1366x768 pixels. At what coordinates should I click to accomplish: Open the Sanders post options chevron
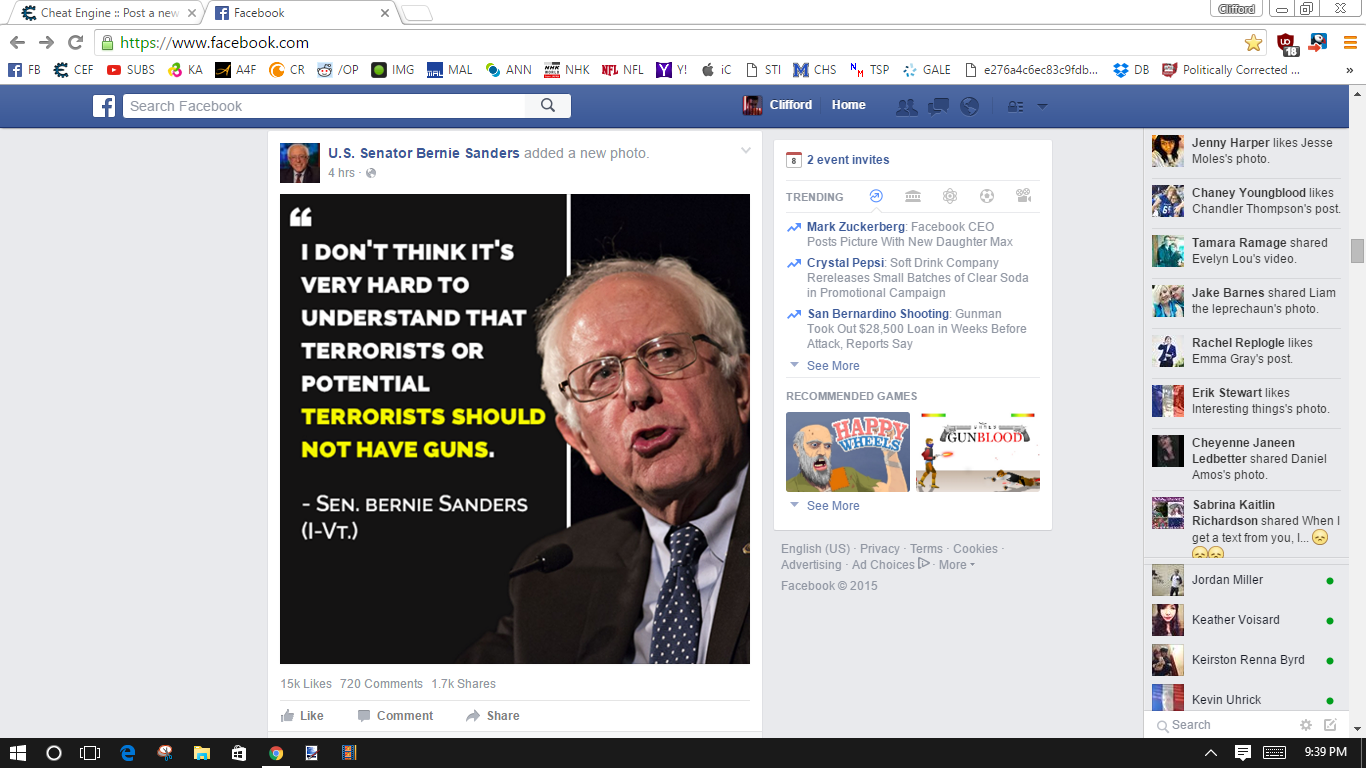tap(745, 148)
